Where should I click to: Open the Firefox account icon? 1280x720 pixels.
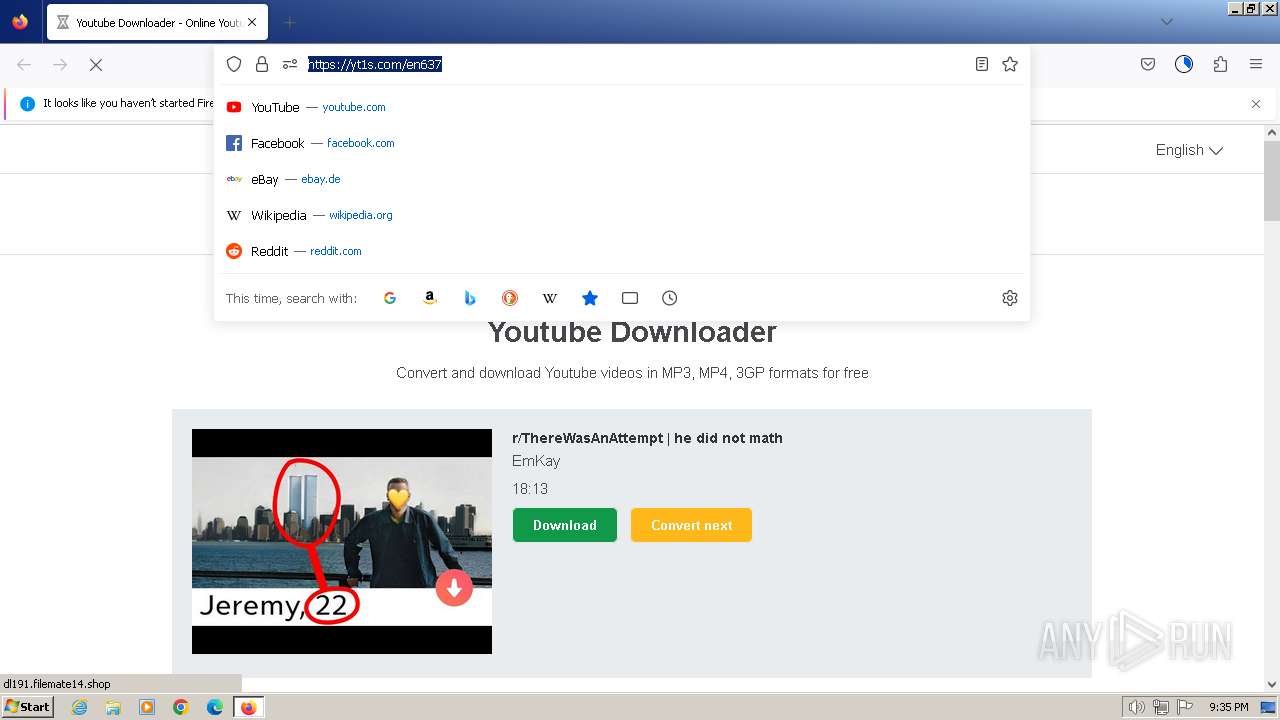click(x=1184, y=64)
